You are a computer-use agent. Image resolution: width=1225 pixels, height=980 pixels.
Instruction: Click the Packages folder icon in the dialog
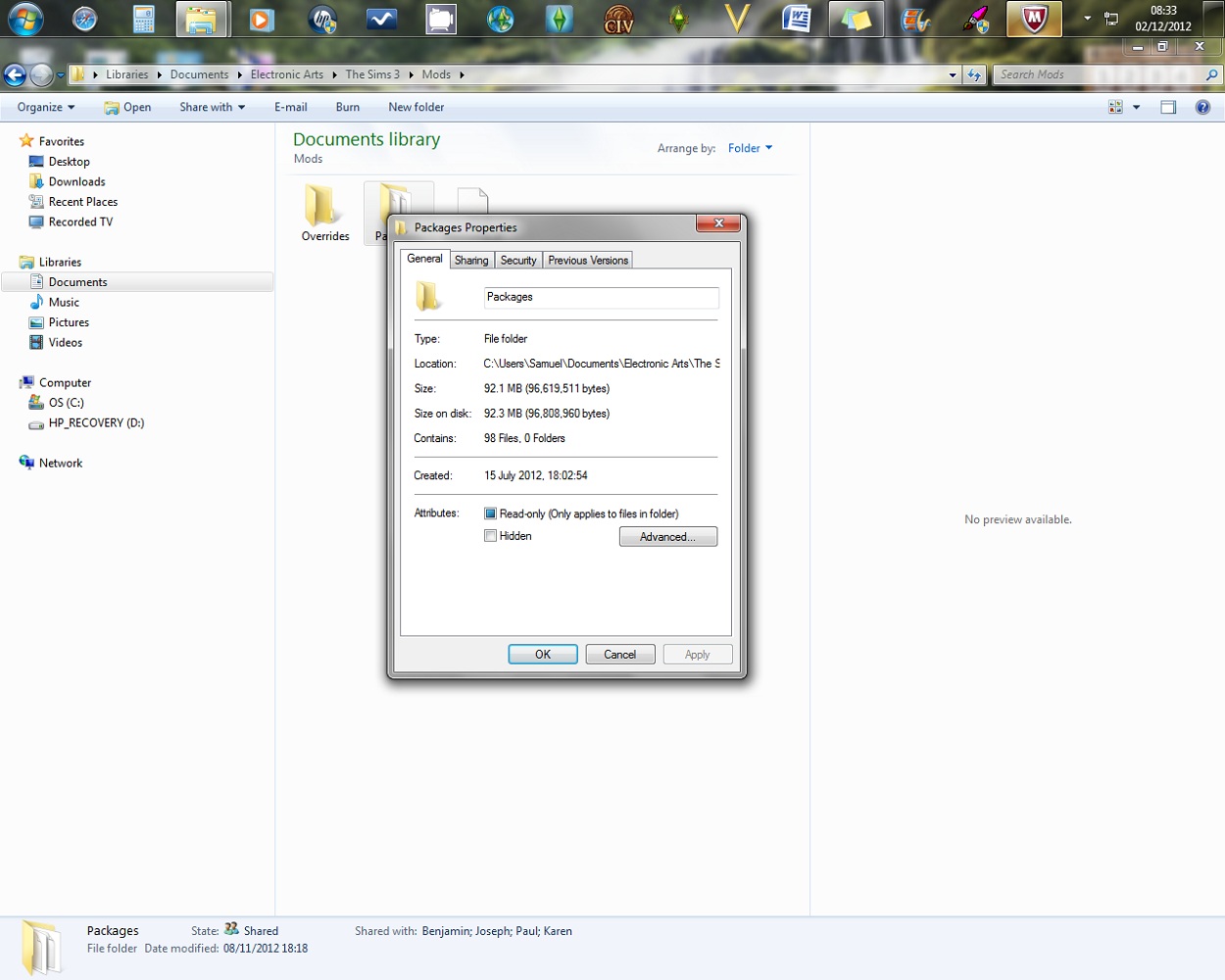click(428, 296)
